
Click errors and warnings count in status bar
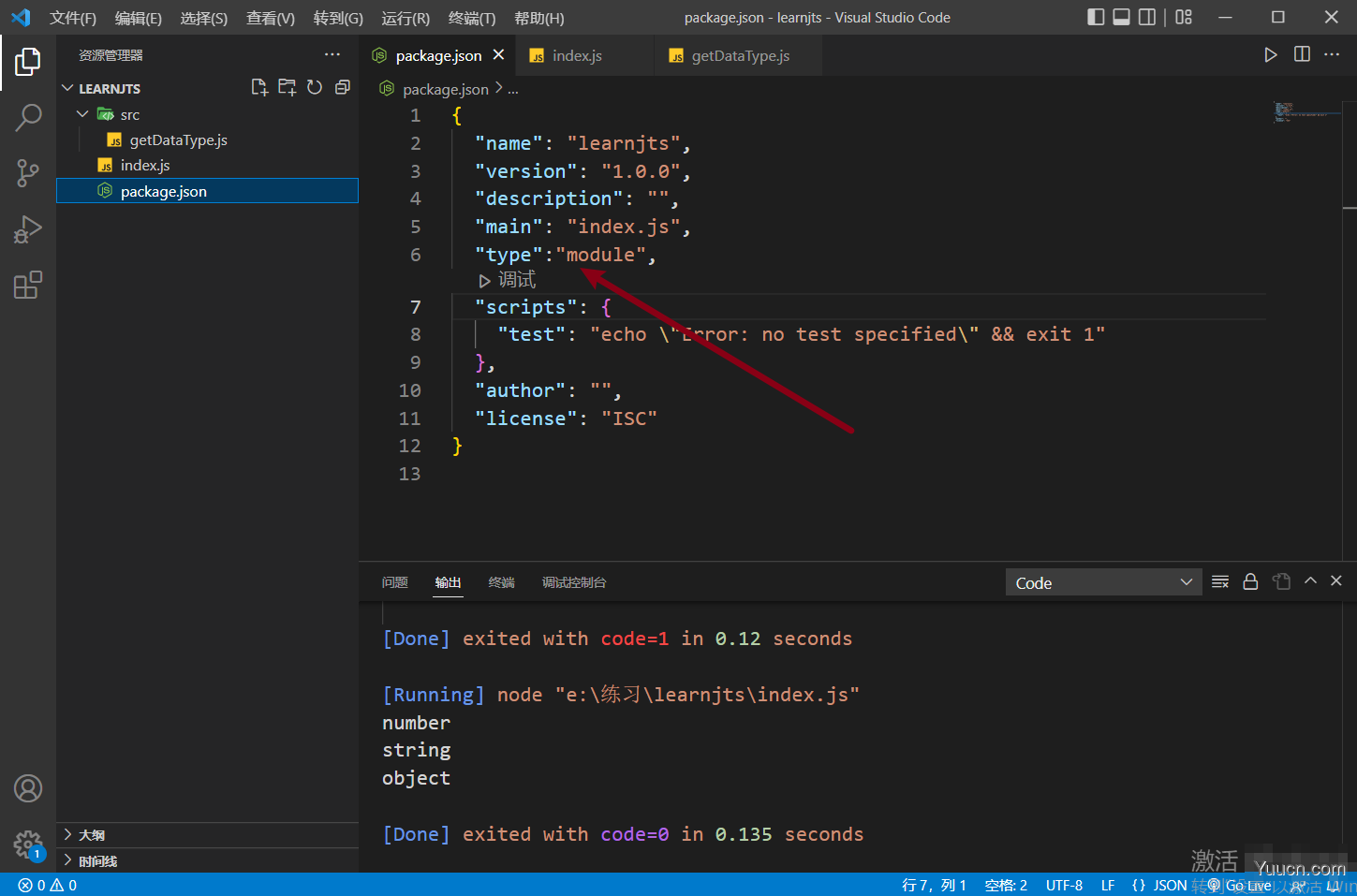point(48,885)
